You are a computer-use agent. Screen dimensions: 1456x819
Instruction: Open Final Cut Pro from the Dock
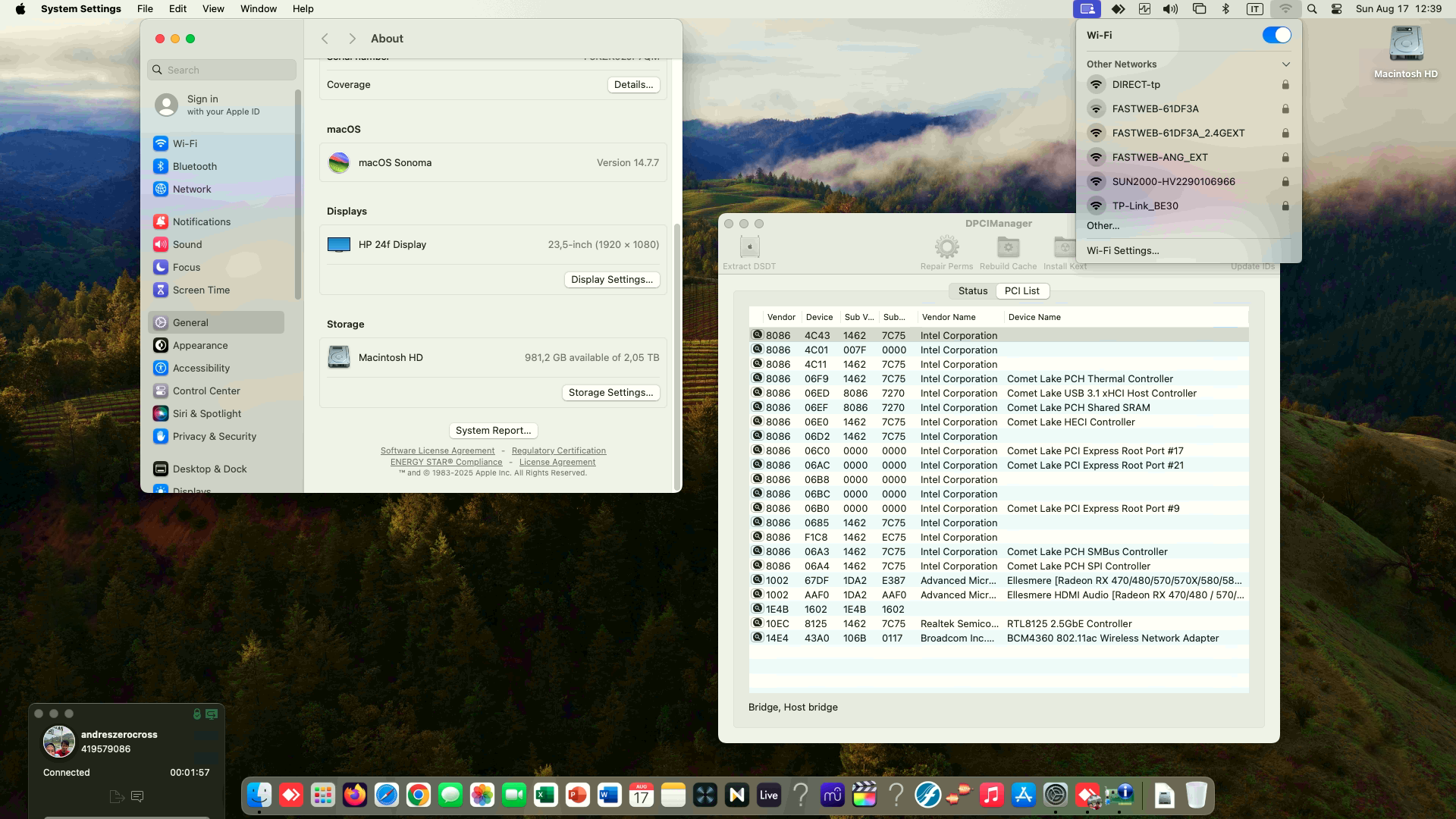pyautogui.click(x=864, y=795)
